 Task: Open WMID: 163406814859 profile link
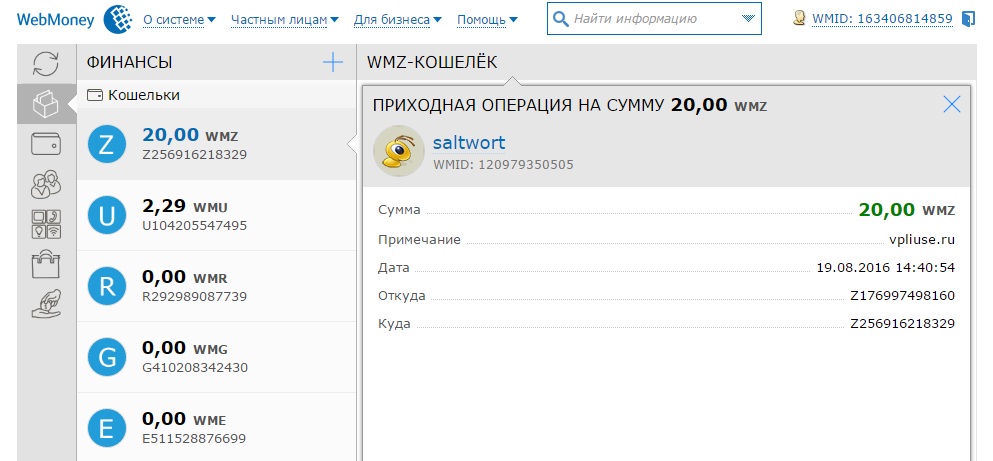pyautogui.click(x=882, y=19)
